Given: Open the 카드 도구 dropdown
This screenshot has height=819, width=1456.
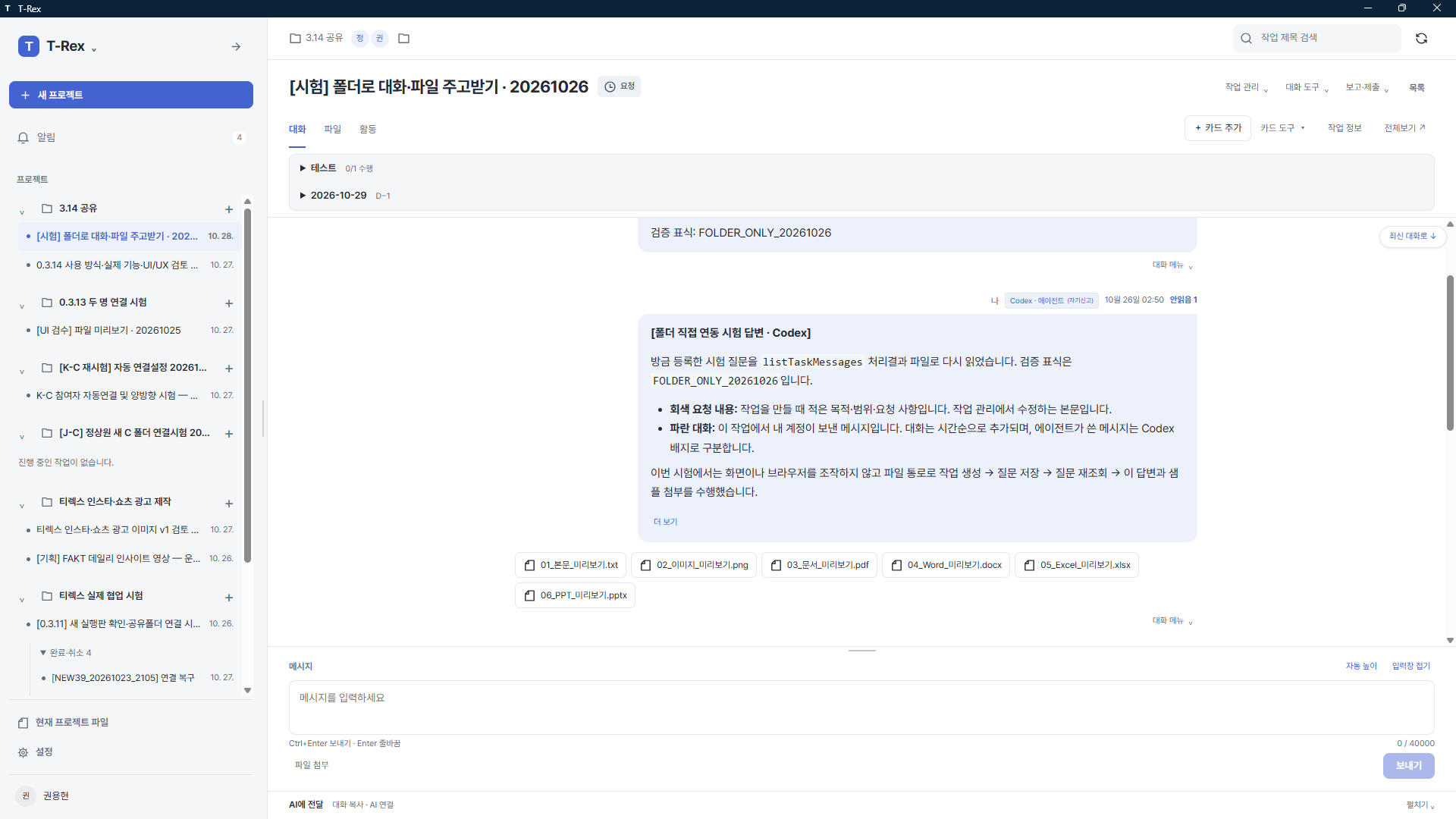Looking at the screenshot, I should (x=1282, y=128).
